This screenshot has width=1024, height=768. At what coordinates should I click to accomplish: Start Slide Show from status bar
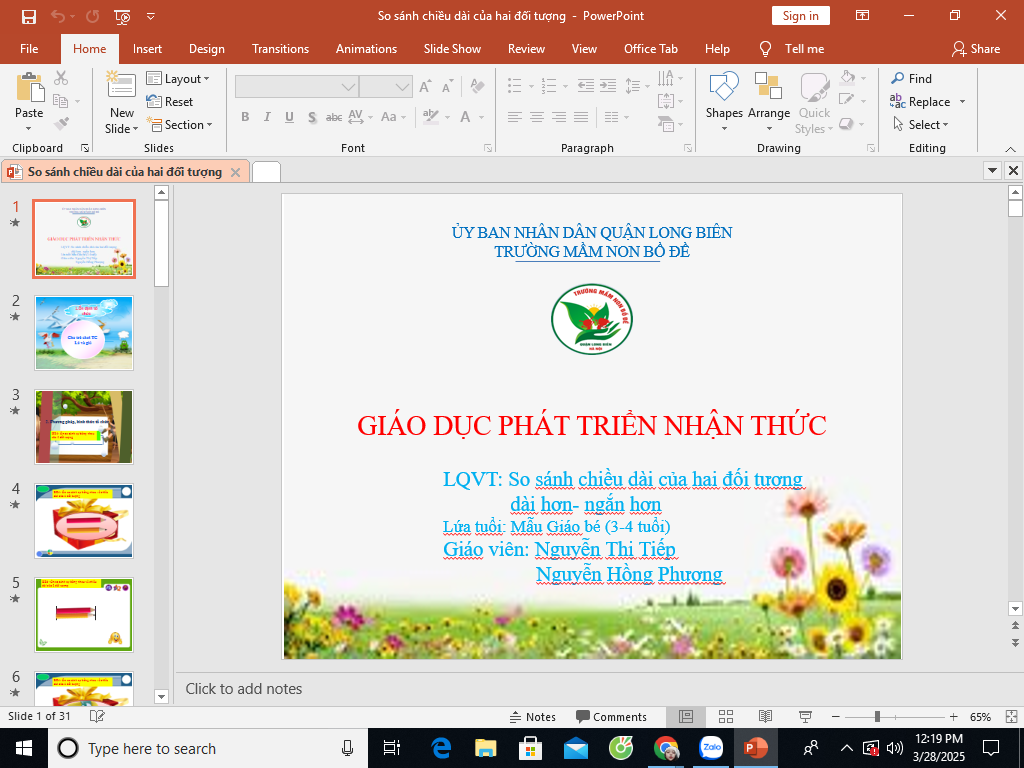pos(805,717)
